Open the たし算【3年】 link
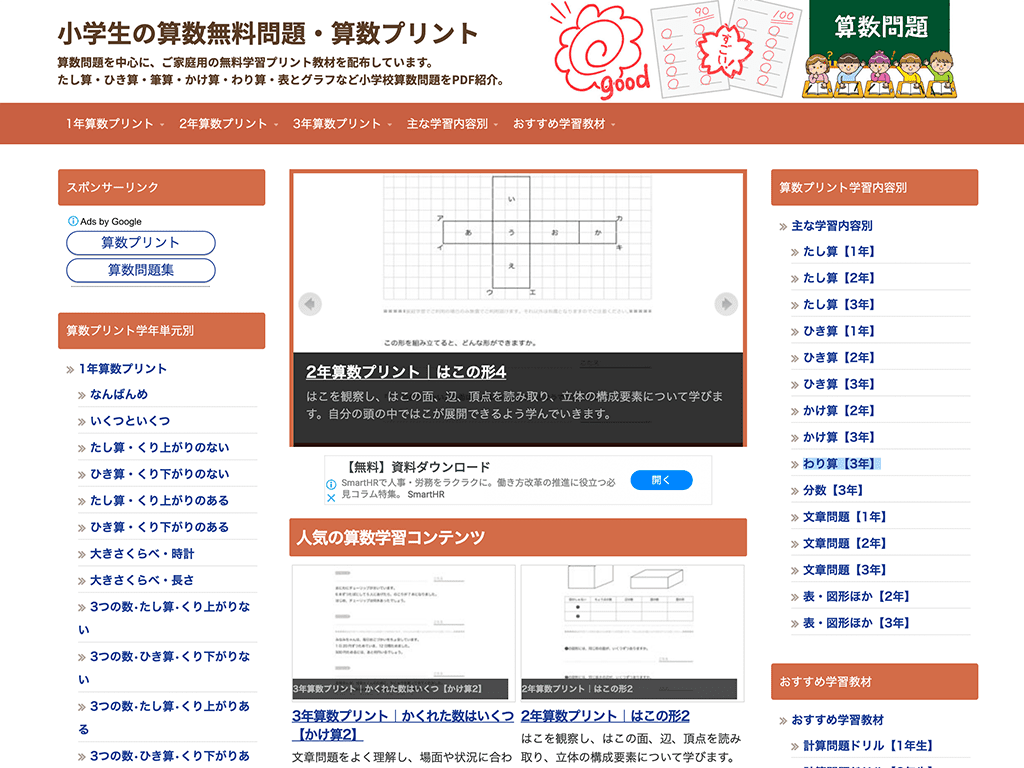The height and width of the screenshot is (768, 1024). click(x=839, y=305)
